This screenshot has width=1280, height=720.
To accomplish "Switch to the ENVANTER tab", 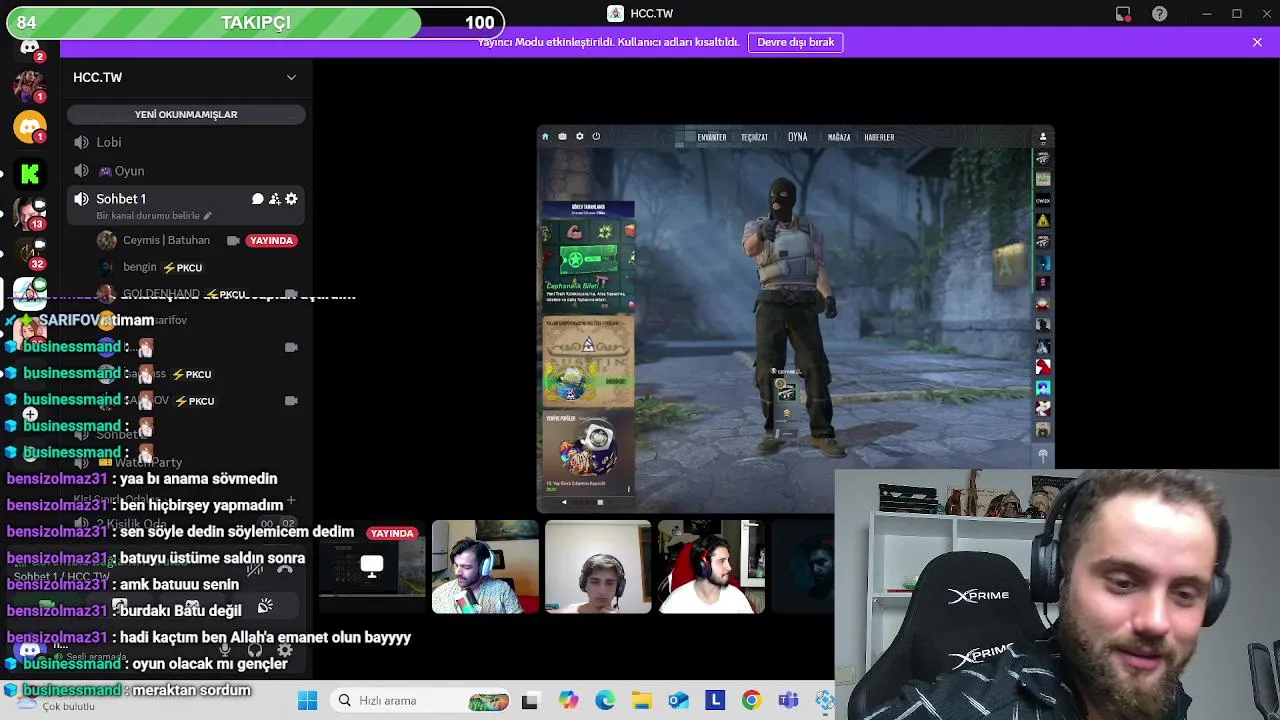I will (712, 137).
